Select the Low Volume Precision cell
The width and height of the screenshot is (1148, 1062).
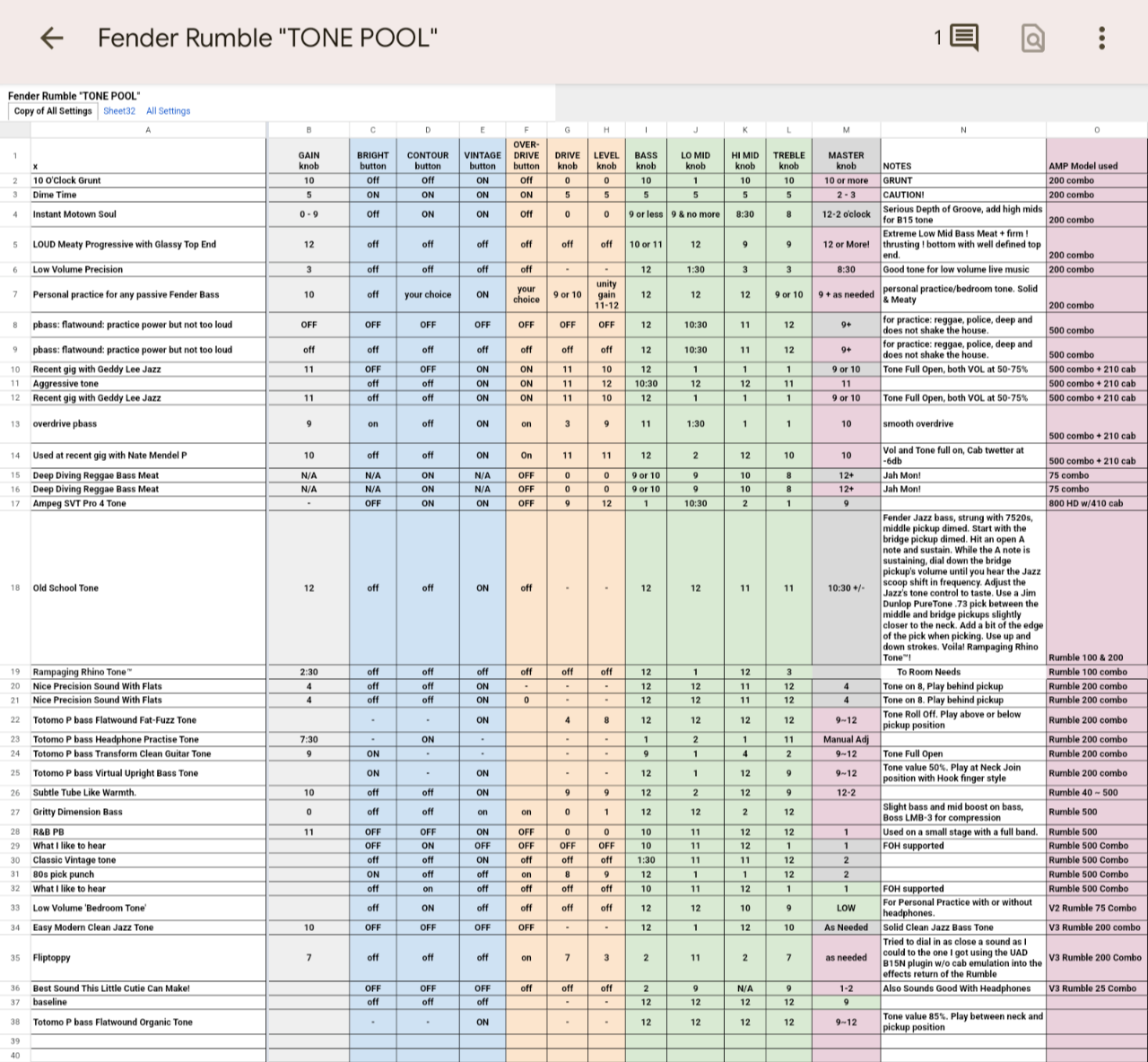click(x=148, y=269)
